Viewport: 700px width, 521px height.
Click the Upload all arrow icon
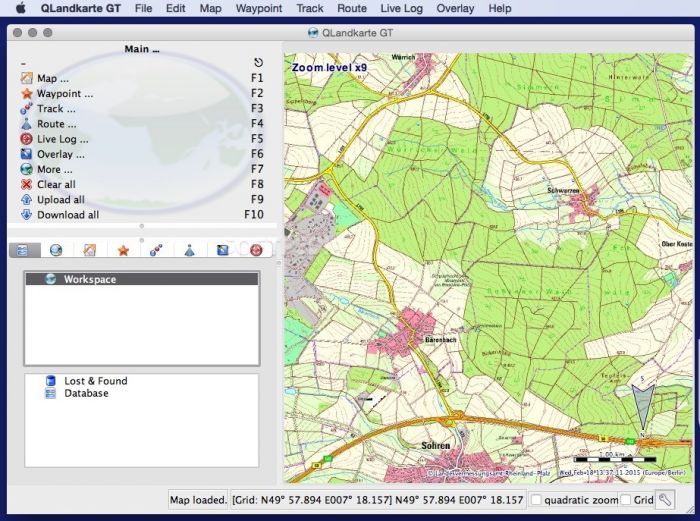pos(26,200)
